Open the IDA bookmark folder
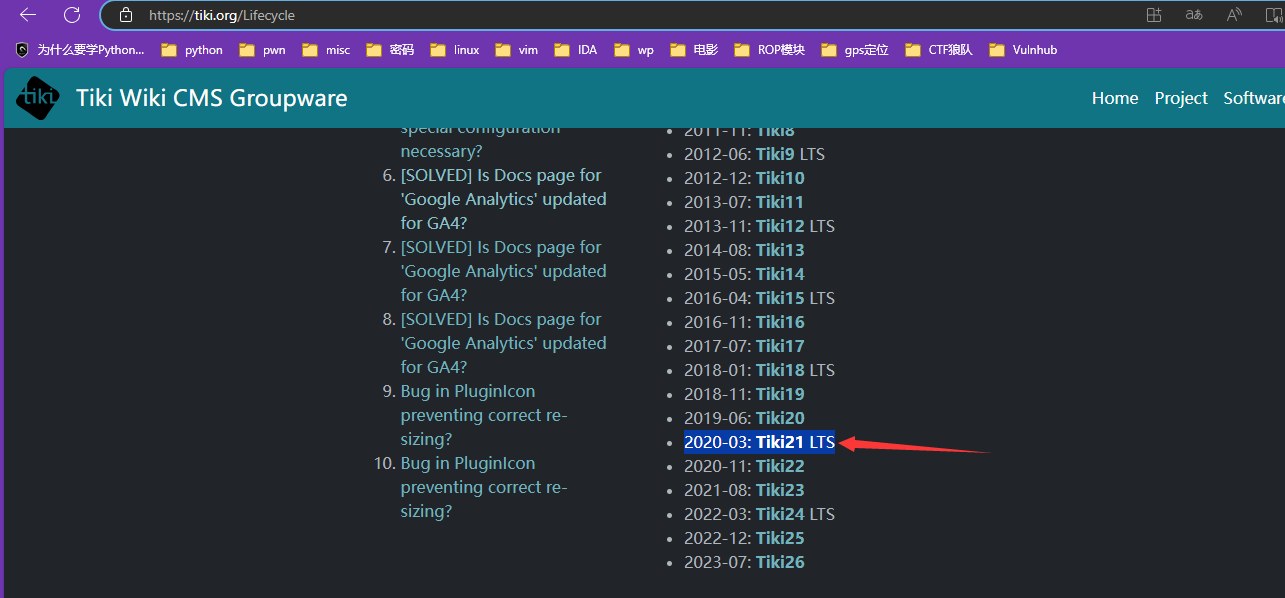Screen dimensions: 1285x598 point(575,50)
